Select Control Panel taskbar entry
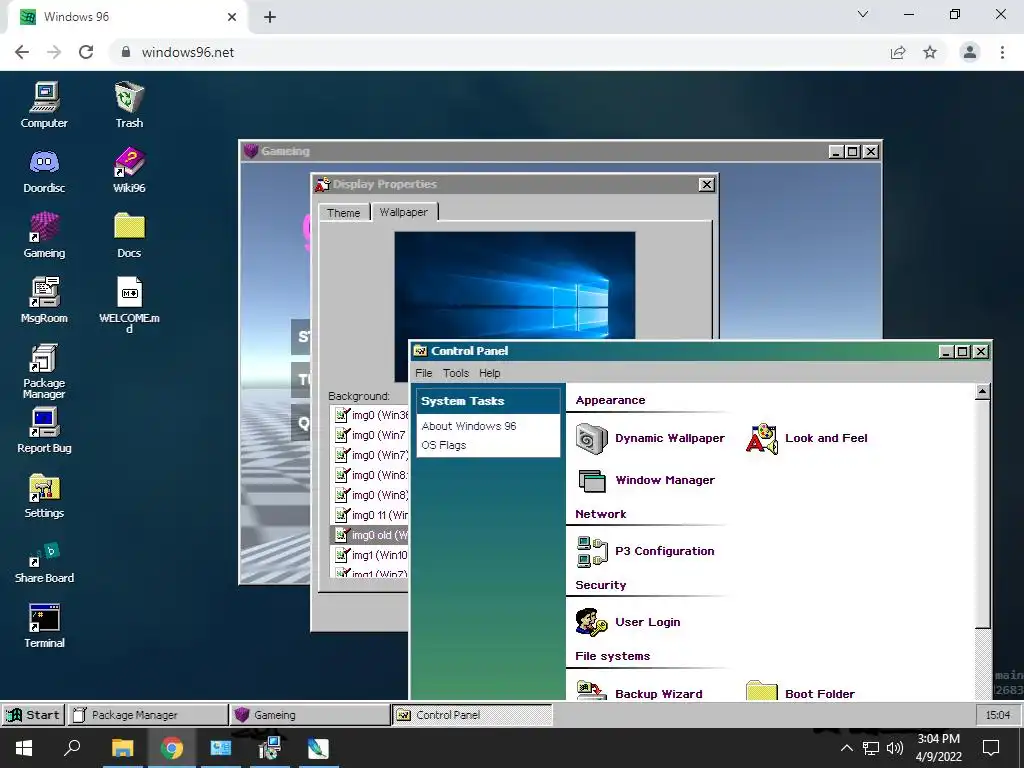1024x768 pixels. point(472,714)
